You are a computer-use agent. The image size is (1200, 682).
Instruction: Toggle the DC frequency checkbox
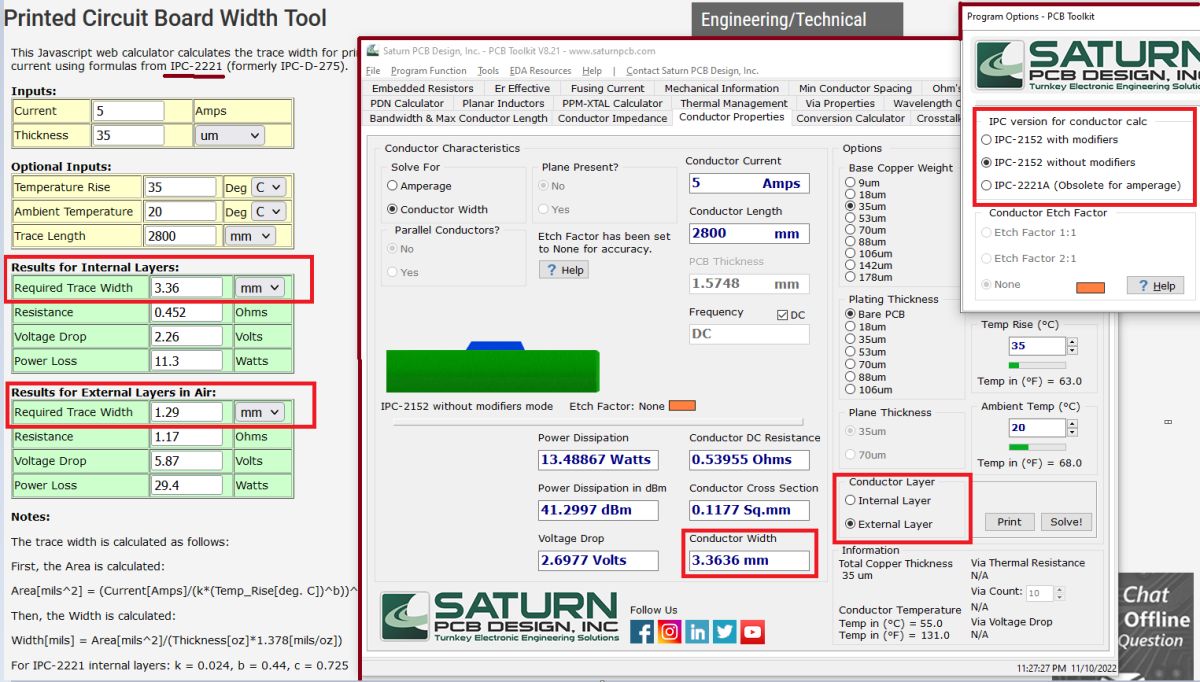tap(782, 315)
